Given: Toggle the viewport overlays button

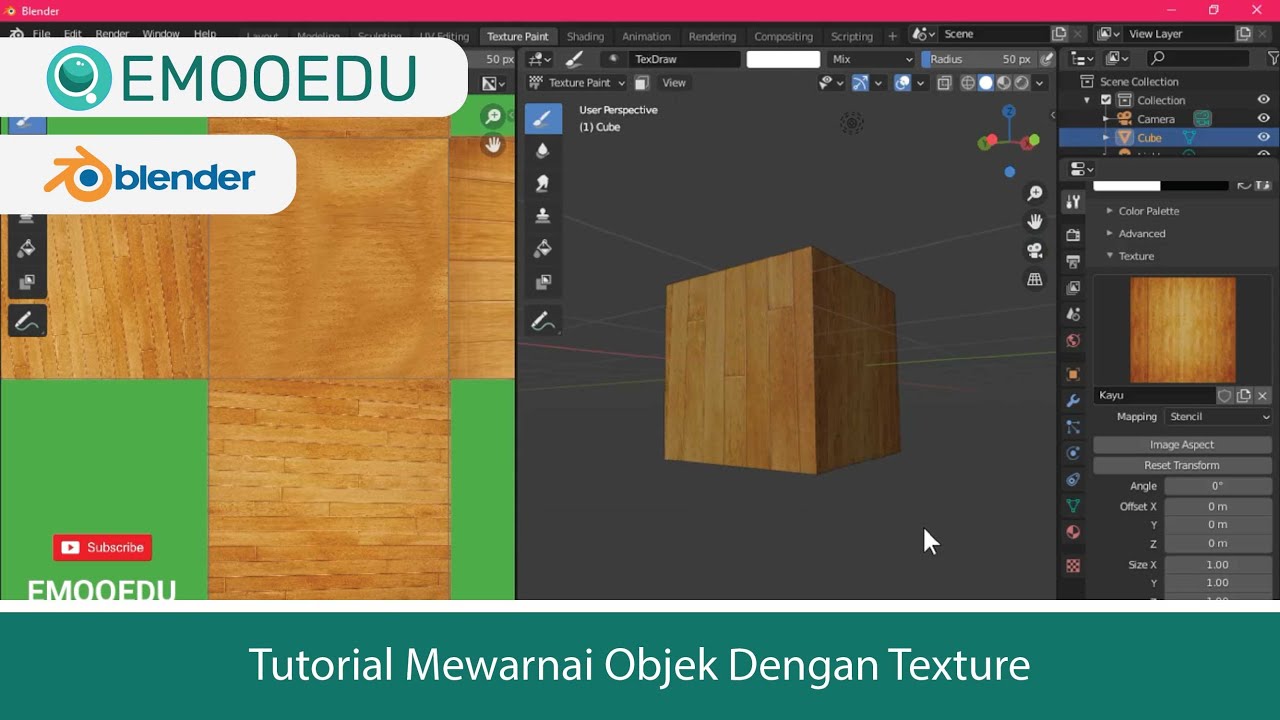Looking at the screenshot, I should (903, 83).
